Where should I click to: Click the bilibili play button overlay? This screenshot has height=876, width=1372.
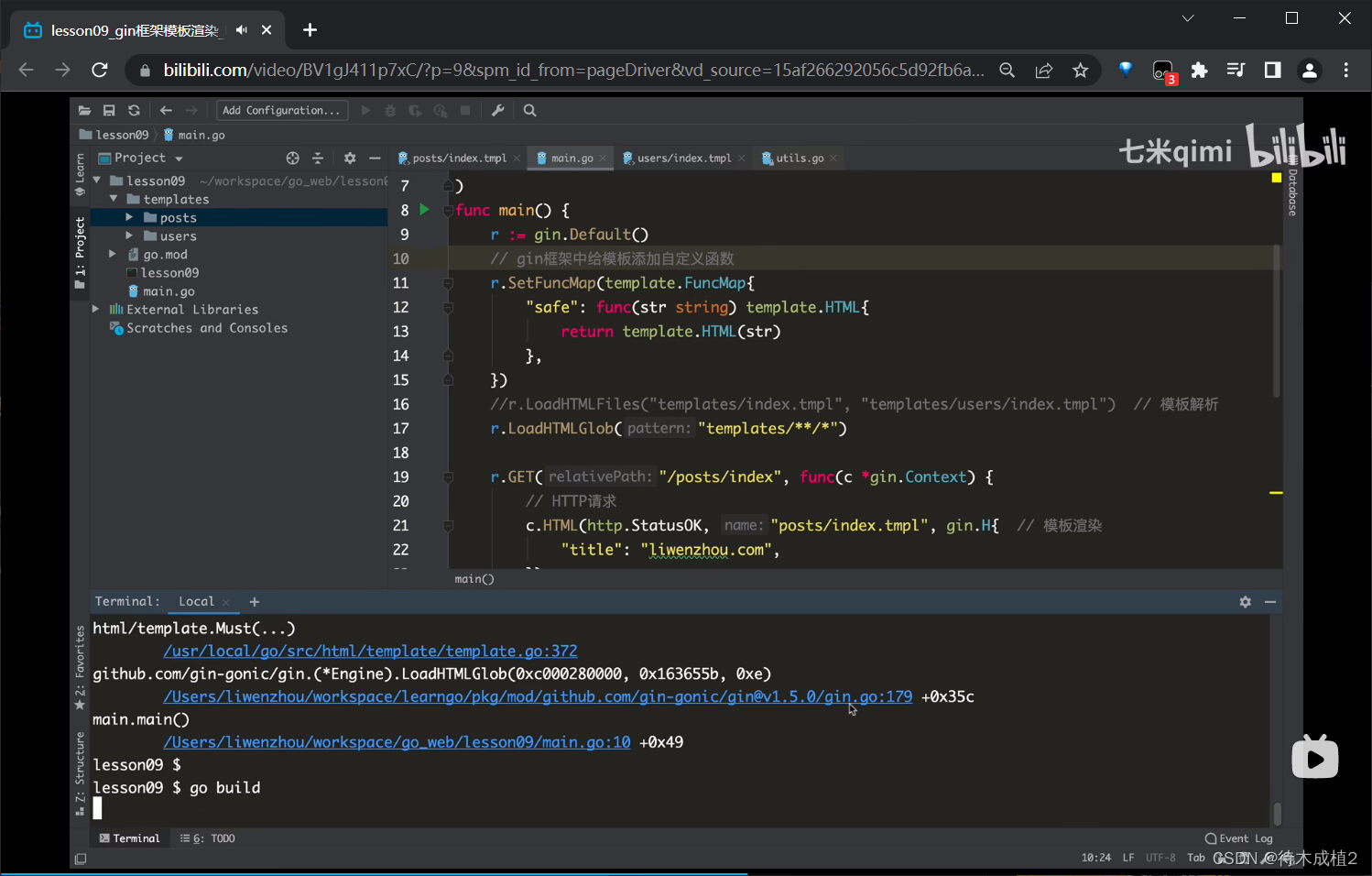1314,759
